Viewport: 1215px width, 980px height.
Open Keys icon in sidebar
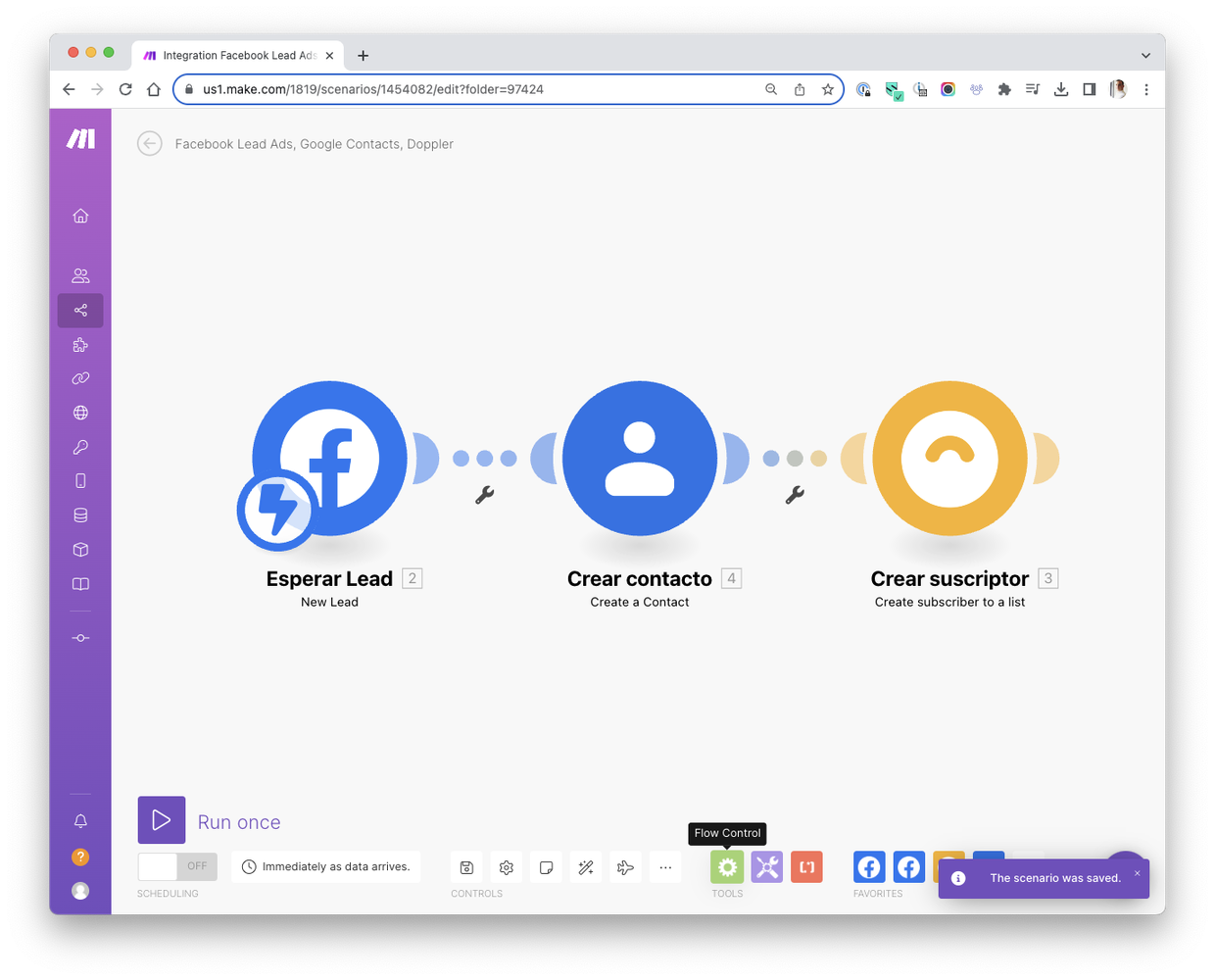(x=80, y=447)
